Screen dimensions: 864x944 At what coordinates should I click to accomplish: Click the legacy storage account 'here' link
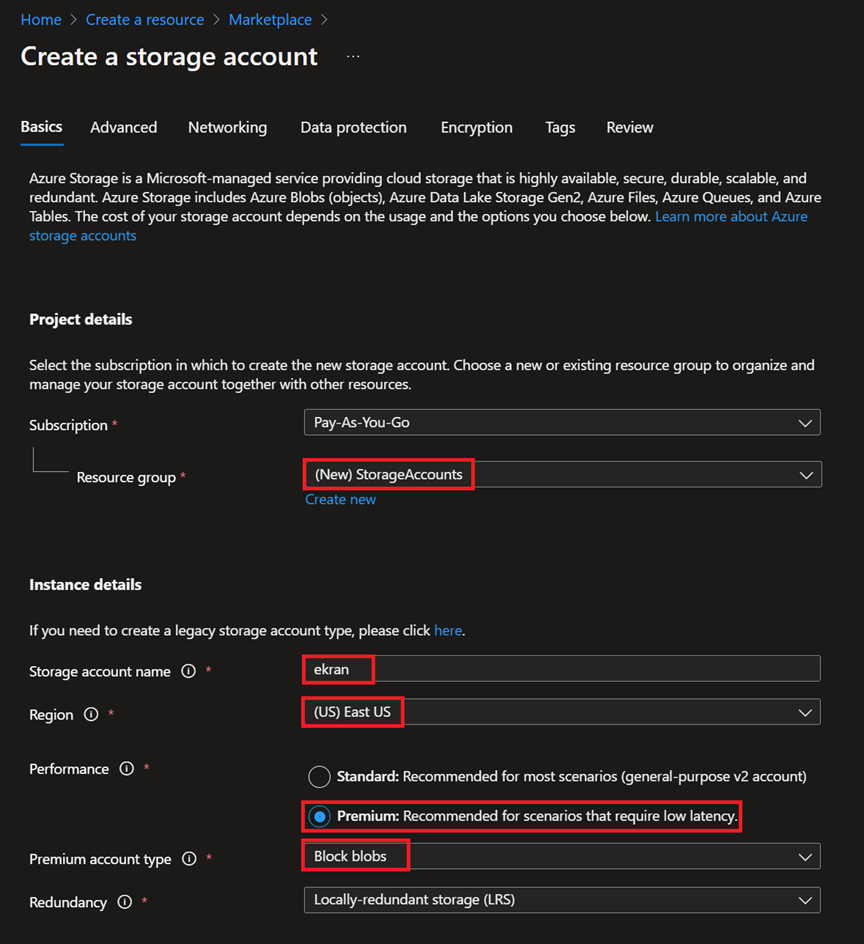coord(448,631)
